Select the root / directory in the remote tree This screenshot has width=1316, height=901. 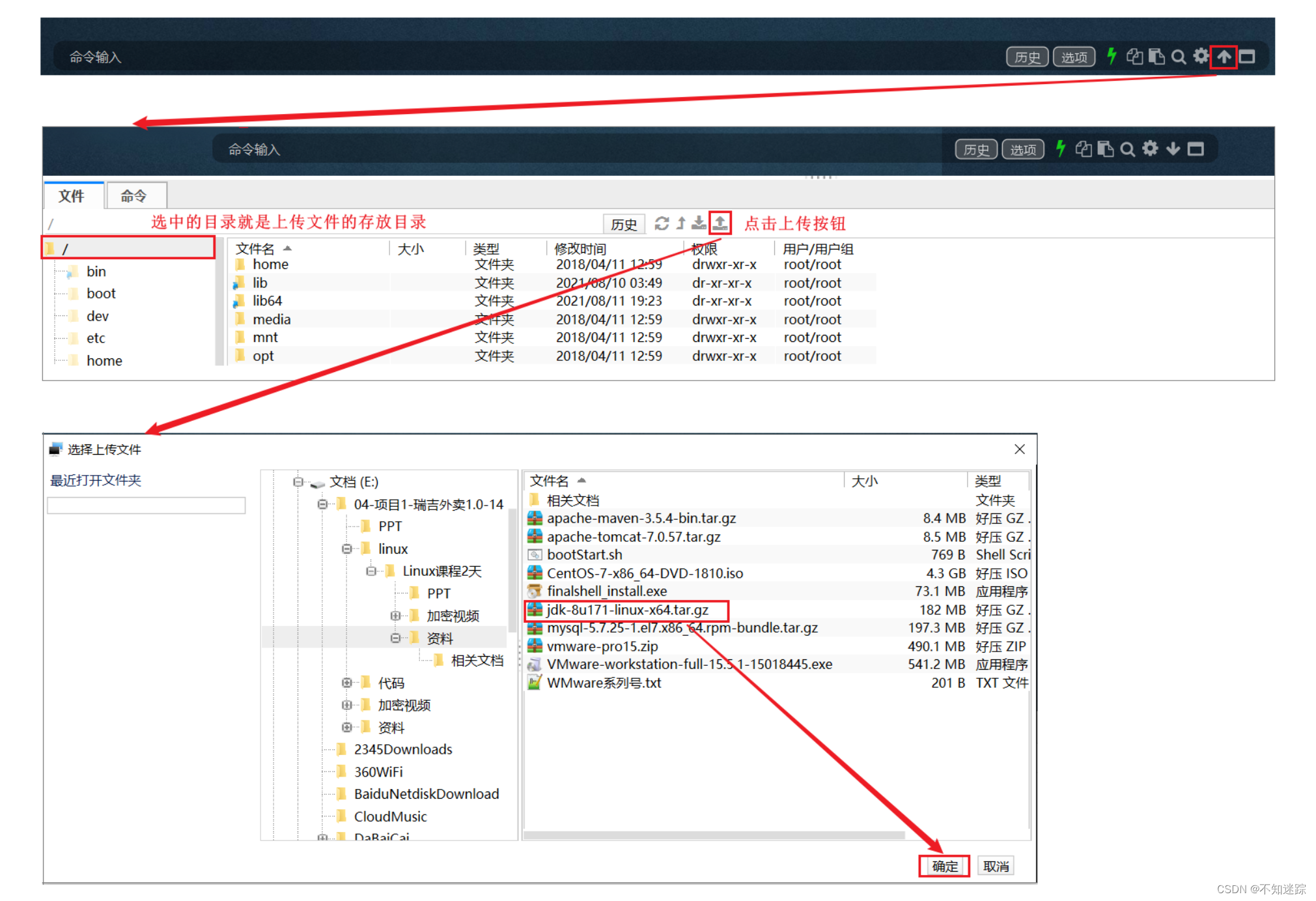pyautogui.click(x=129, y=248)
